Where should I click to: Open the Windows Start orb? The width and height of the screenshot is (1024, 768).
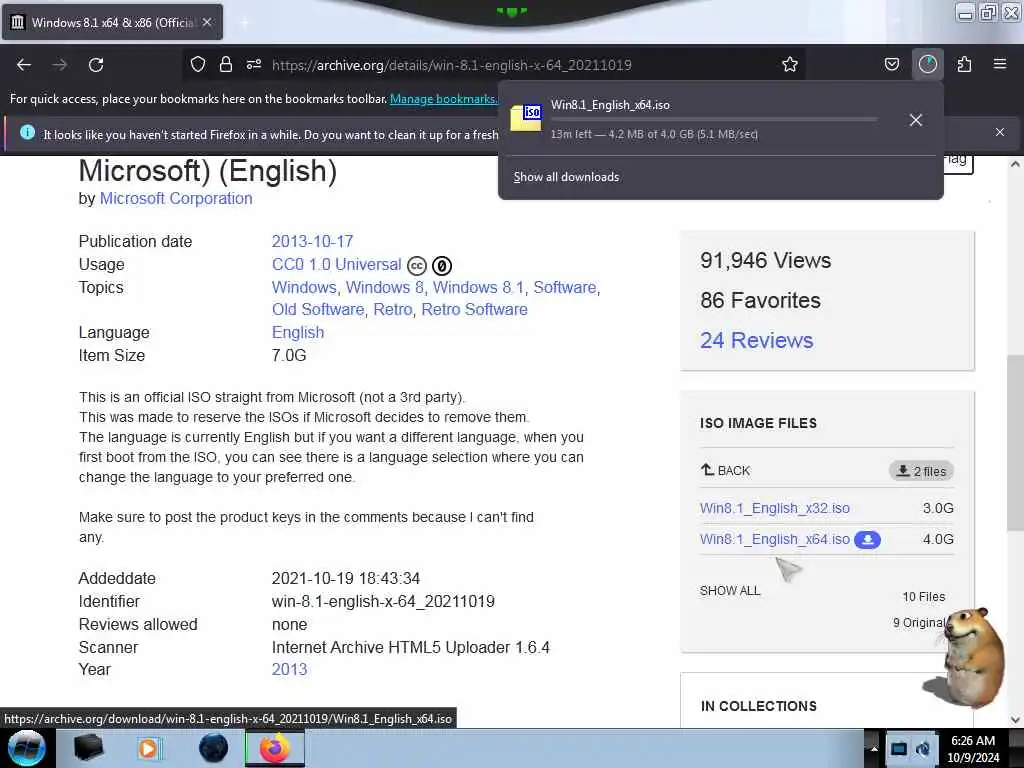[x=27, y=748]
